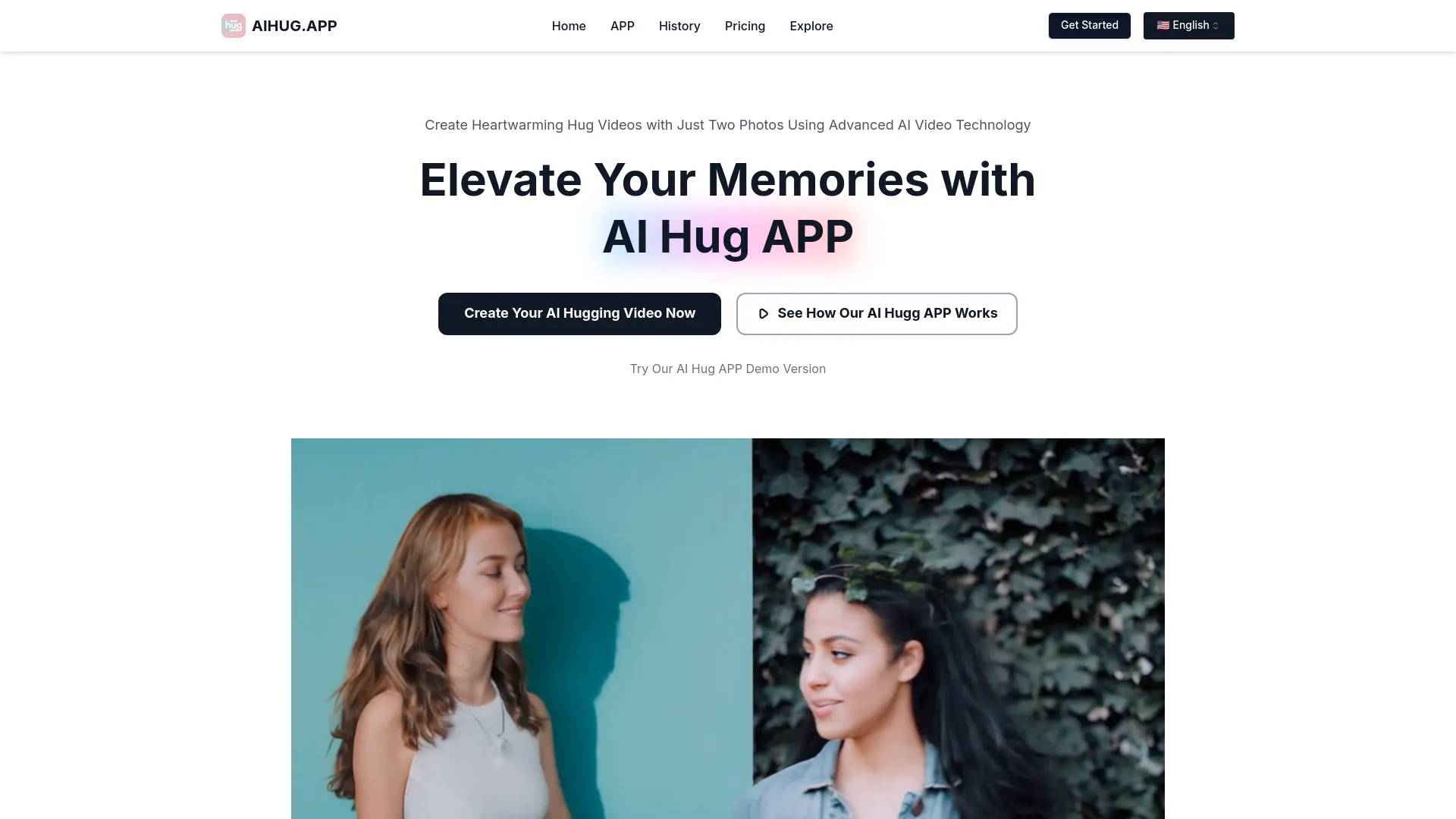This screenshot has height=819, width=1456.
Task: Click the play icon on demo button
Action: tap(763, 313)
